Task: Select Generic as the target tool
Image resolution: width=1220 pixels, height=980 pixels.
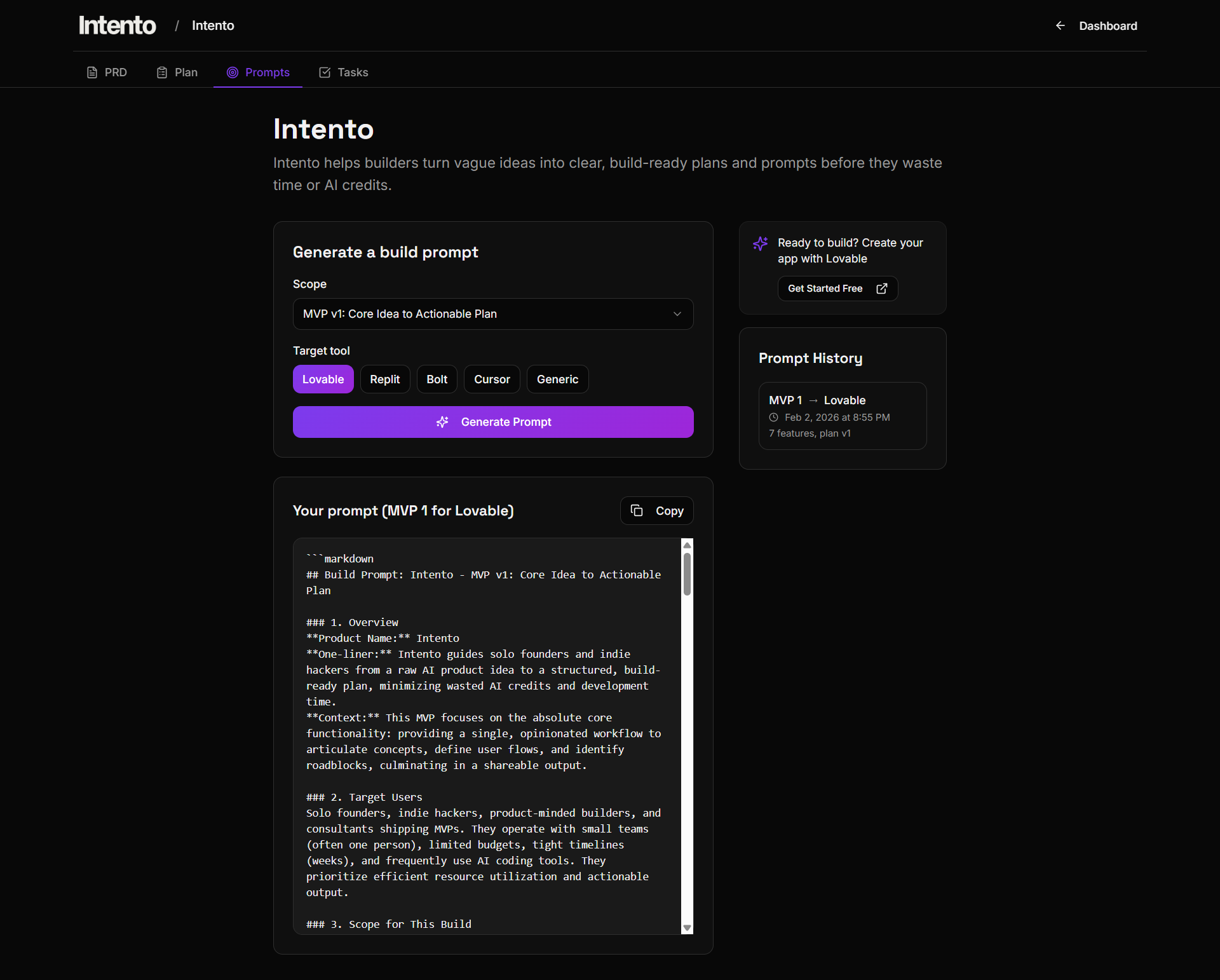Action: [557, 379]
